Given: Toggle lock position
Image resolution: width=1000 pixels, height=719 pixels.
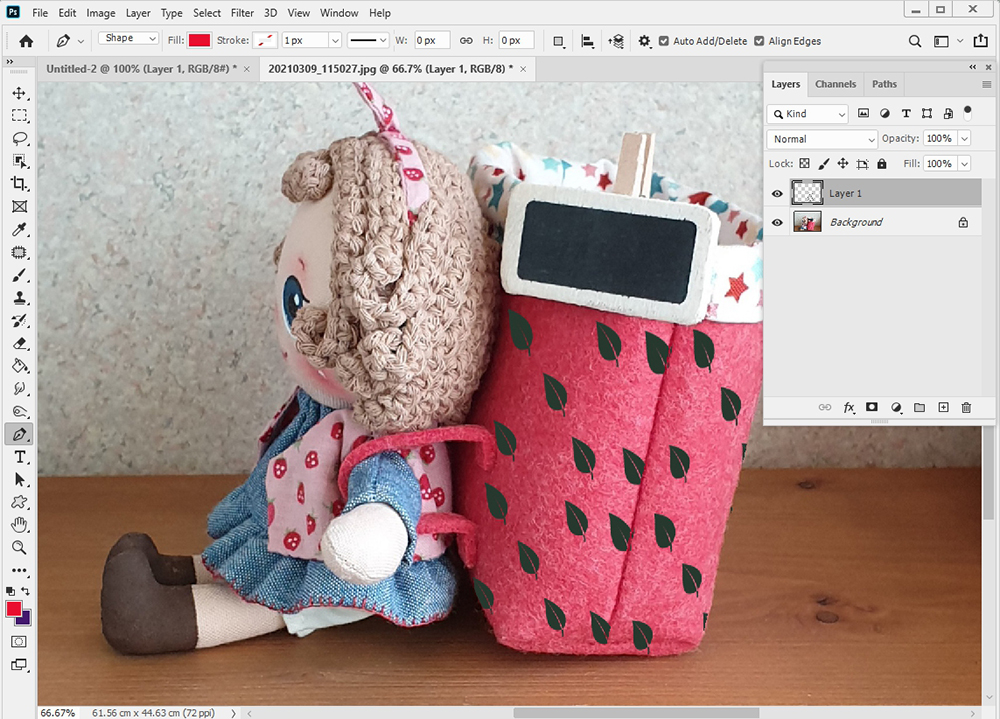Looking at the screenshot, I should pos(842,164).
